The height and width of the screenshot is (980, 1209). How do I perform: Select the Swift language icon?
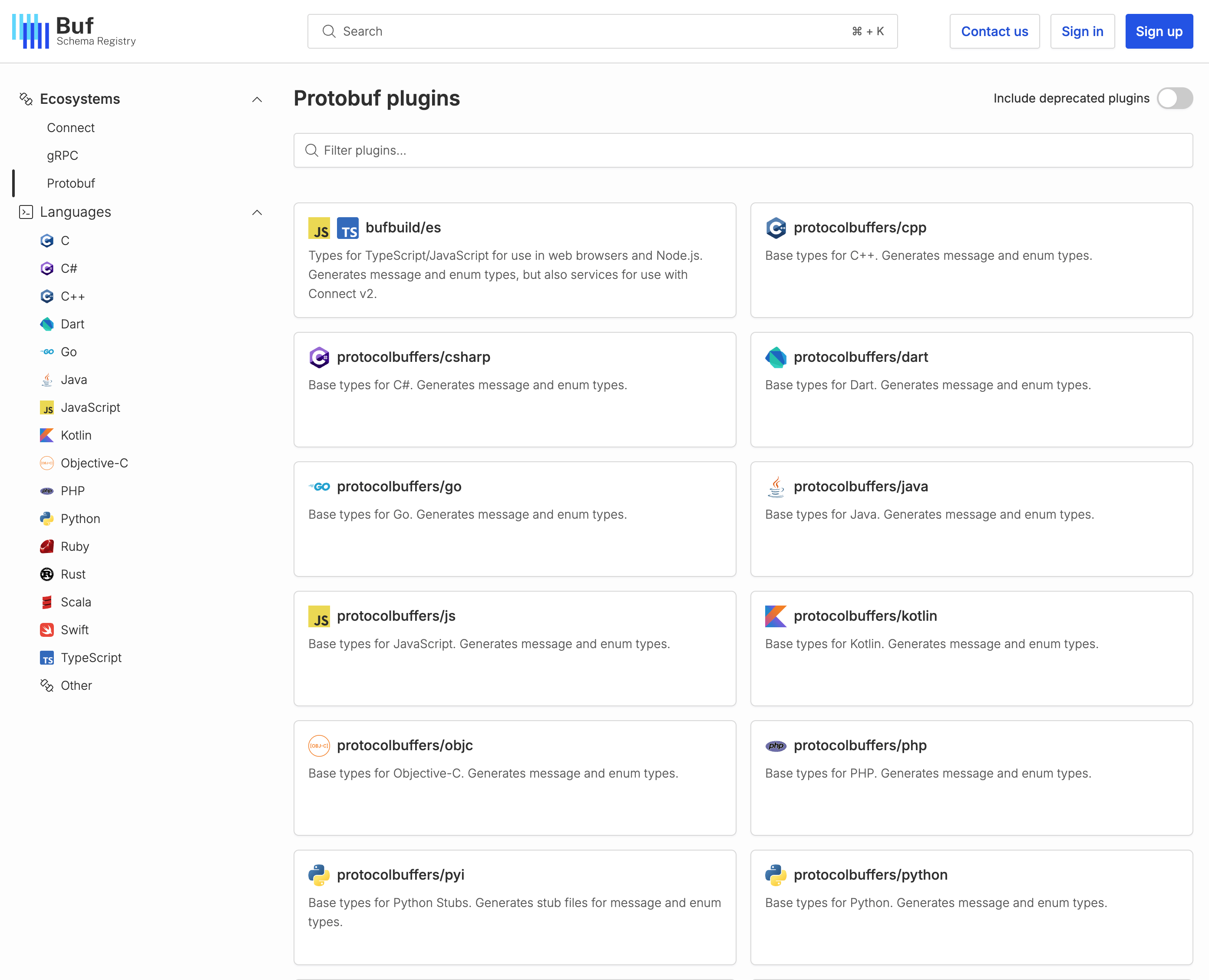coord(47,629)
